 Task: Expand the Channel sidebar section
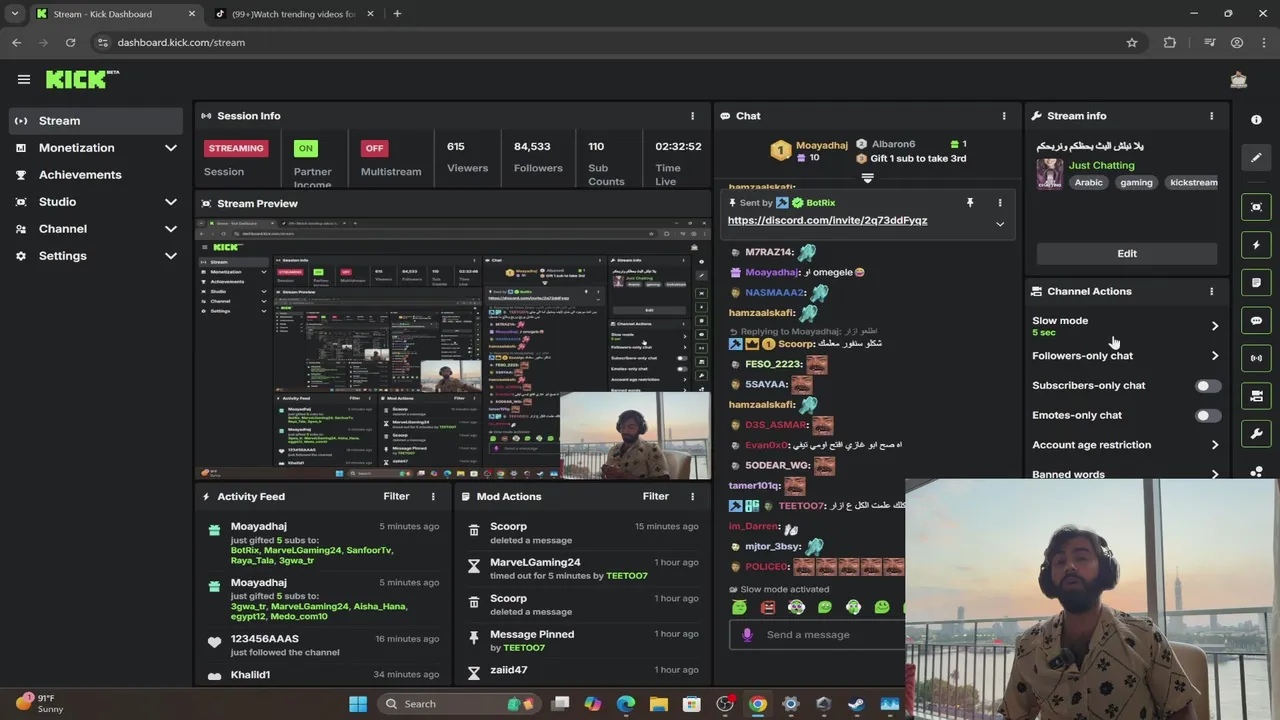coord(170,229)
